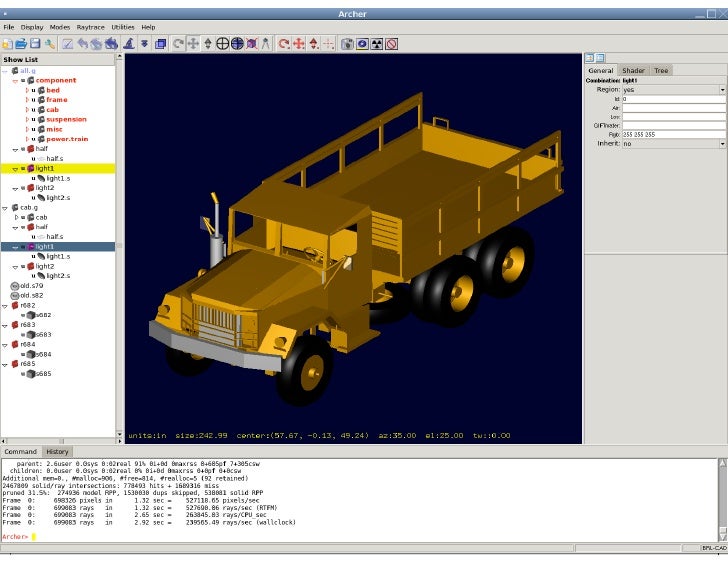The width and height of the screenshot is (728, 563).
Task: Click the save floppy disk icon
Action: click(34, 44)
